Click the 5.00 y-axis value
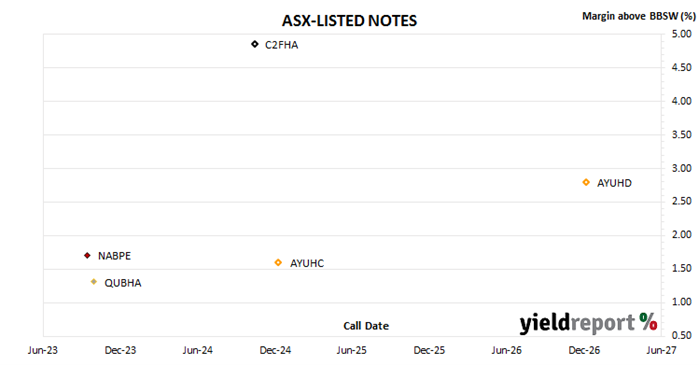 point(682,34)
